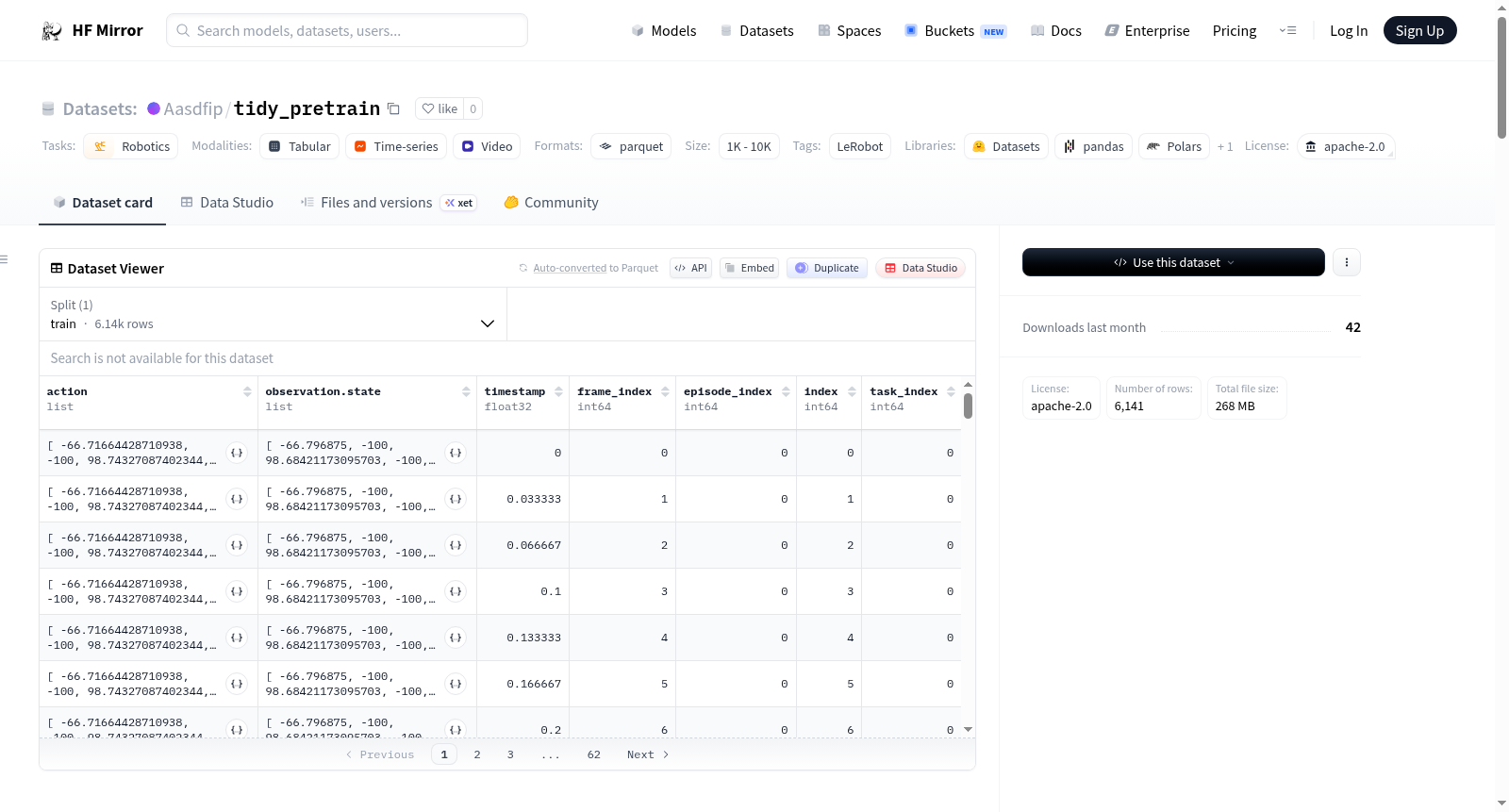Screen dimensions: 1509x812
Task: Open the apache-2.0 license tag
Action: (1345, 146)
